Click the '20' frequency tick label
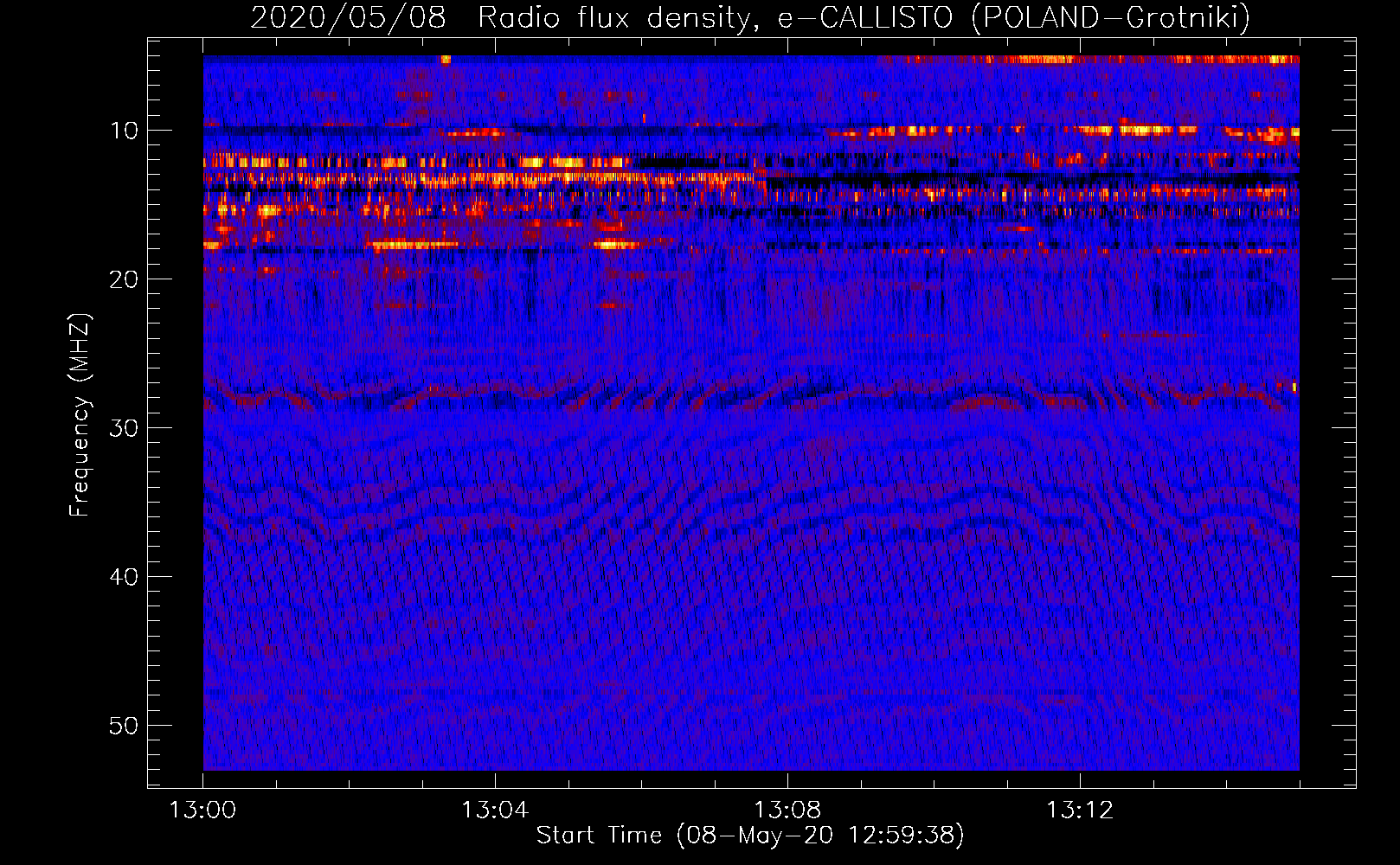 (x=125, y=279)
